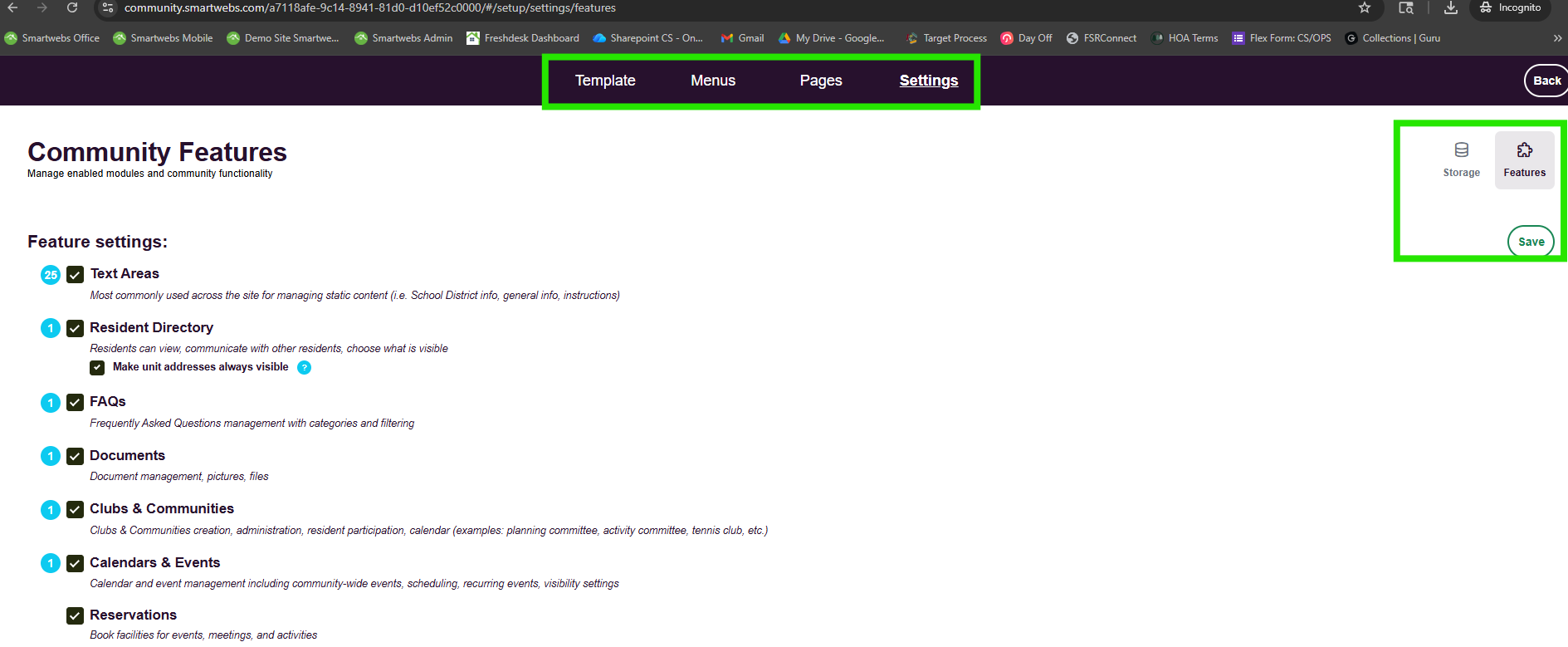Reload the page with the refresh icon

[x=72, y=8]
